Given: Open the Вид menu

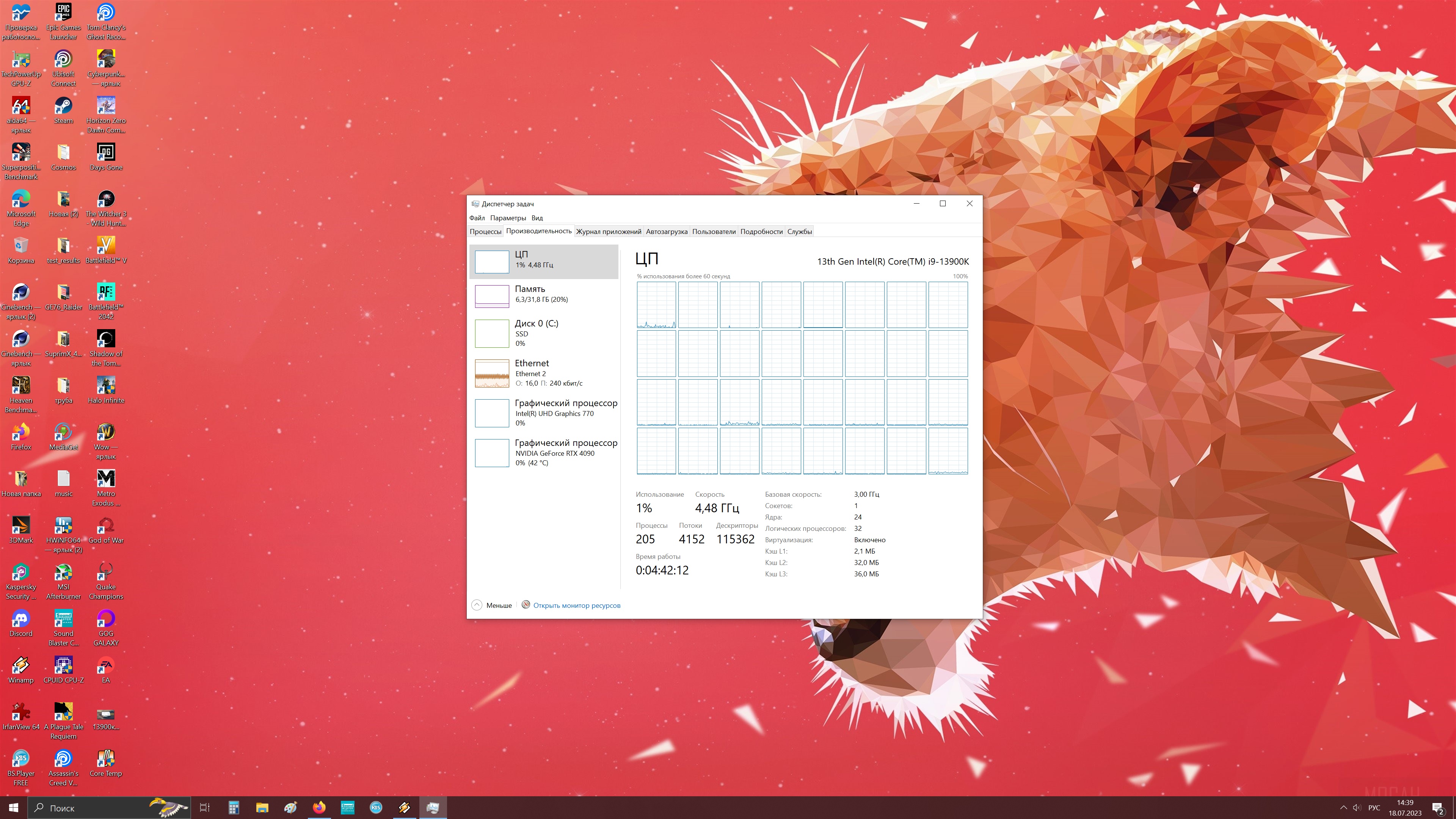Looking at the screenshot, I should pyautogui.click(x=537, y=218).
